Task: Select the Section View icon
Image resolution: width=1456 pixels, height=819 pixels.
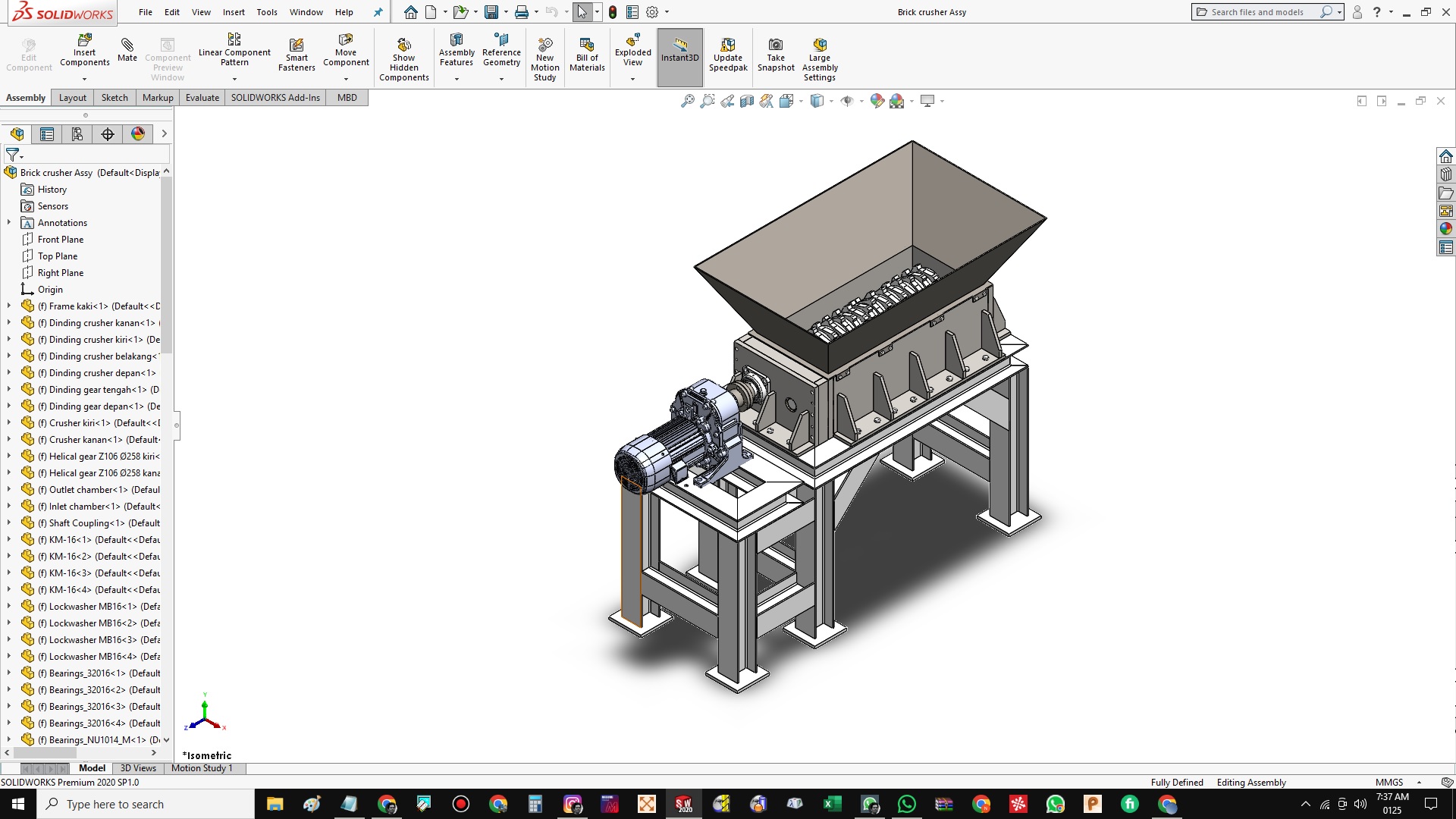Action: (x=747, y=101)
